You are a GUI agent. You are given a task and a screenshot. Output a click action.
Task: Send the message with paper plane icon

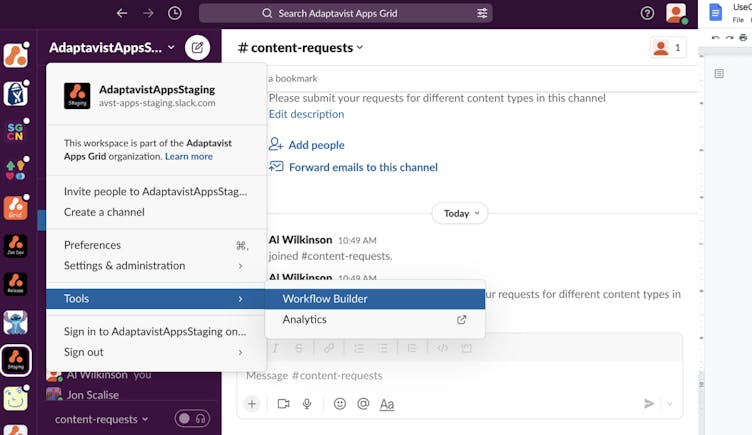coord(649,404)
